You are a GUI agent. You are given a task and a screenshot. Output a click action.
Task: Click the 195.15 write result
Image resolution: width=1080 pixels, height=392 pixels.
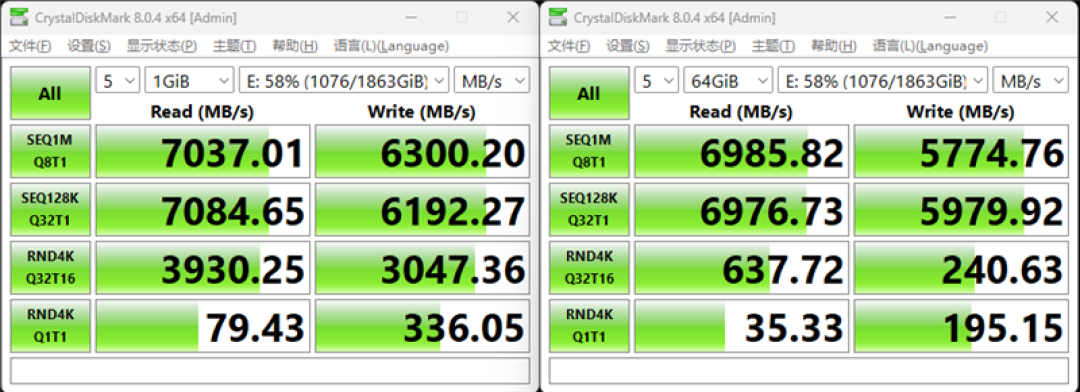(x=961, y=326)
